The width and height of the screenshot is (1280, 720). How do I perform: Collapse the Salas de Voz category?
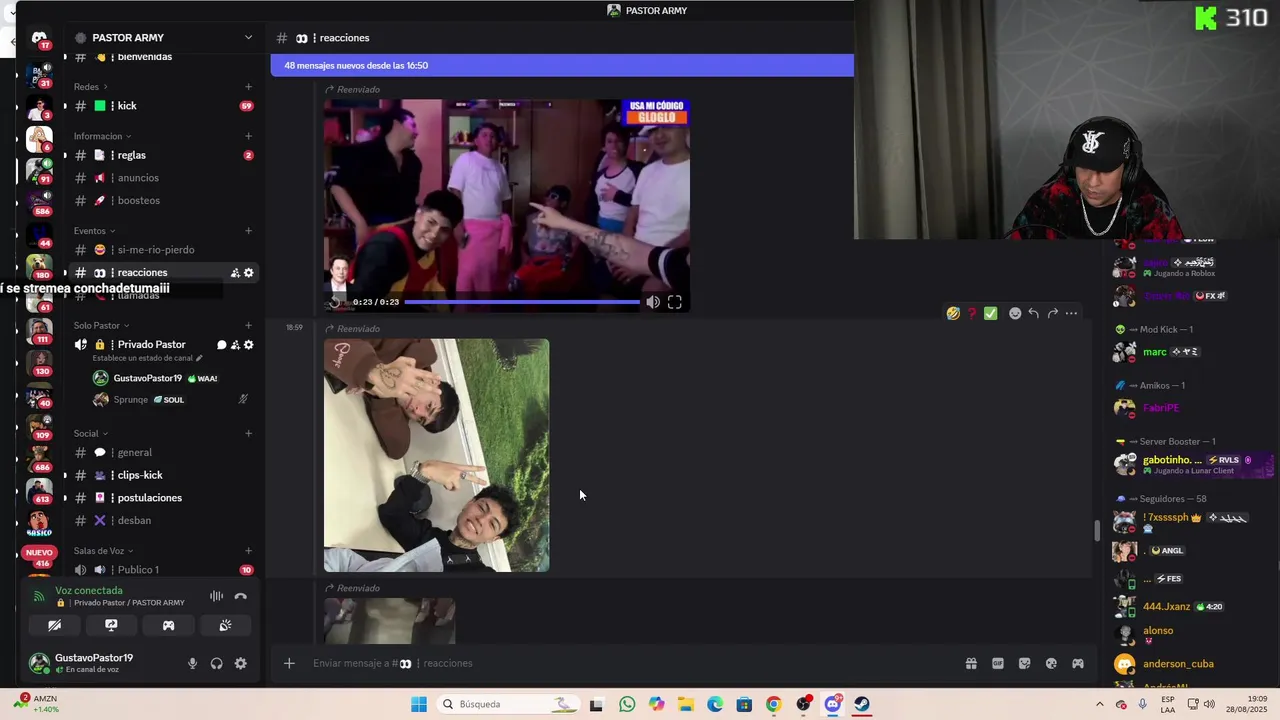(103, 551)
